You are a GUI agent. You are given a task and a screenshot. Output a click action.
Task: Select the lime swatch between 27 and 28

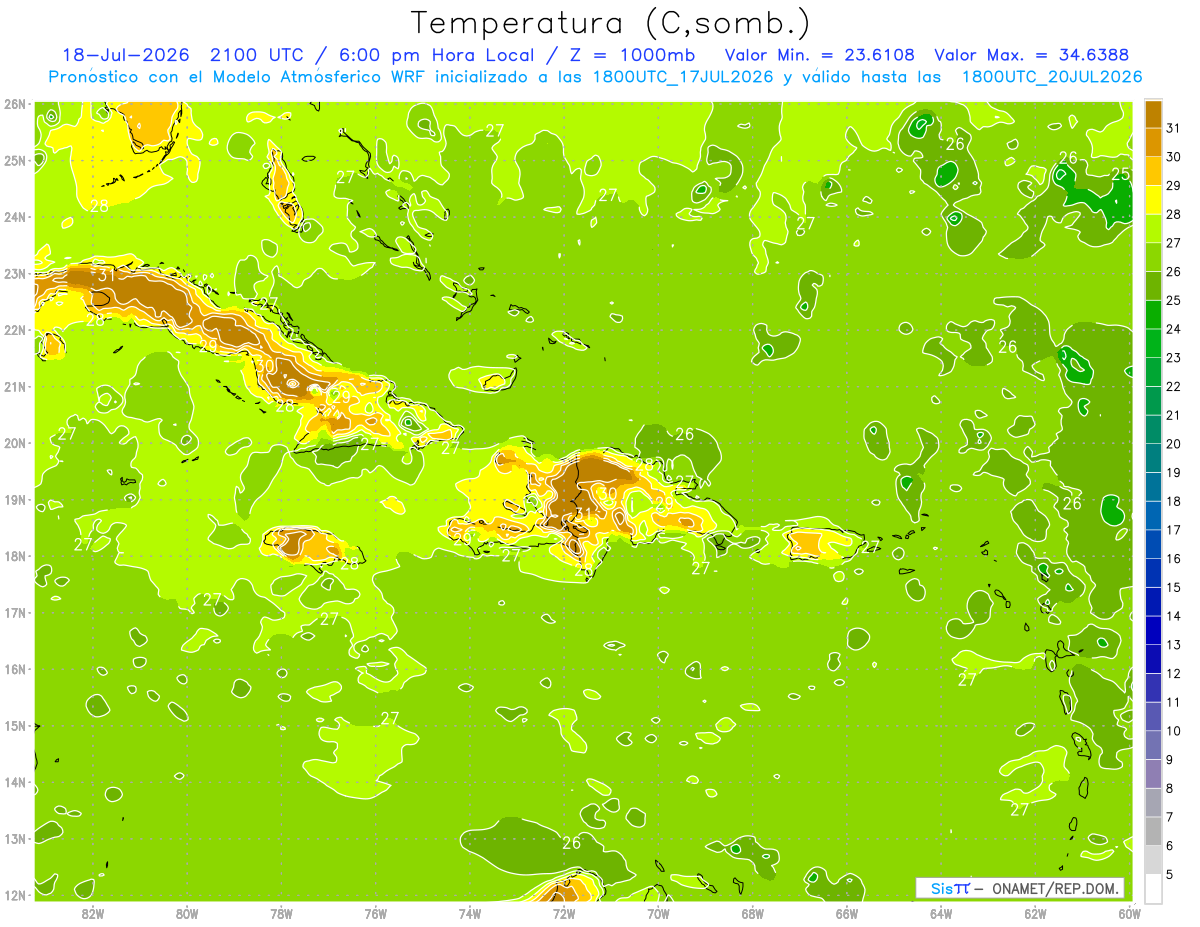point(1153,228)
